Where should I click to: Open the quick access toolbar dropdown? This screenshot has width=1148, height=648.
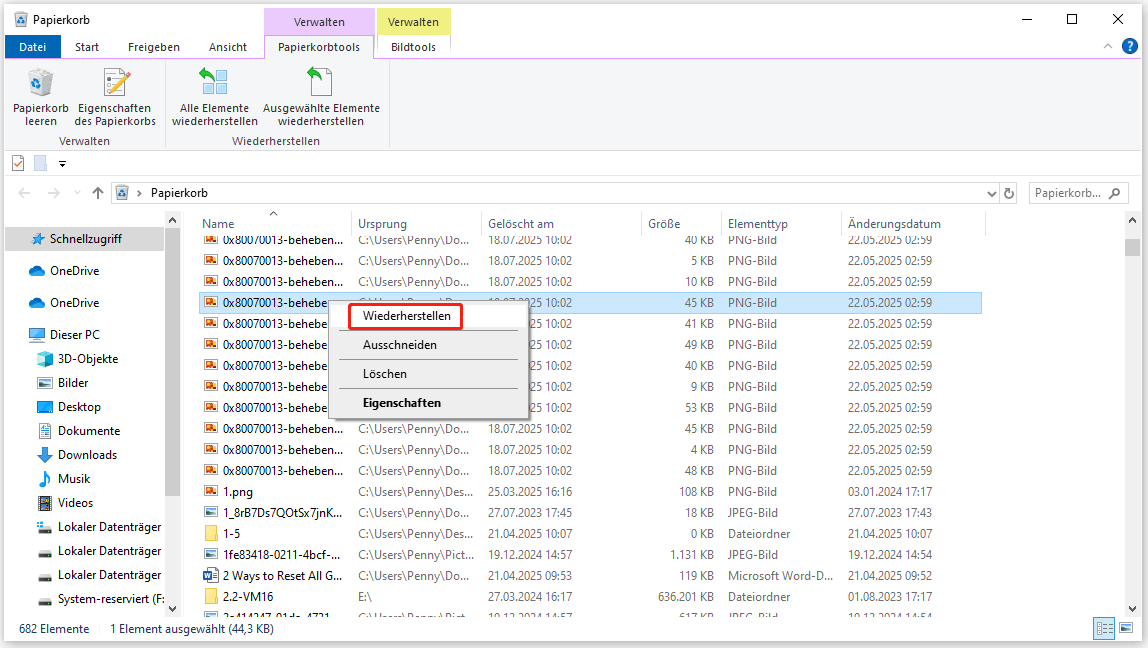[x=62, y=164]
